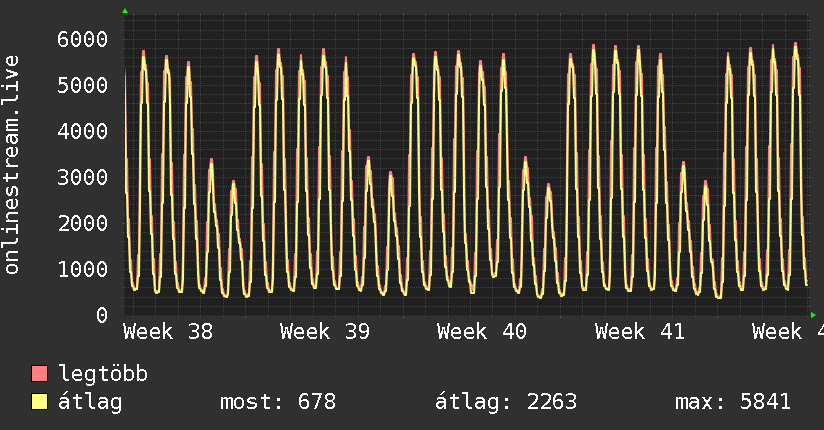Click the 5000 y-axis label

(x=83, y=85)
